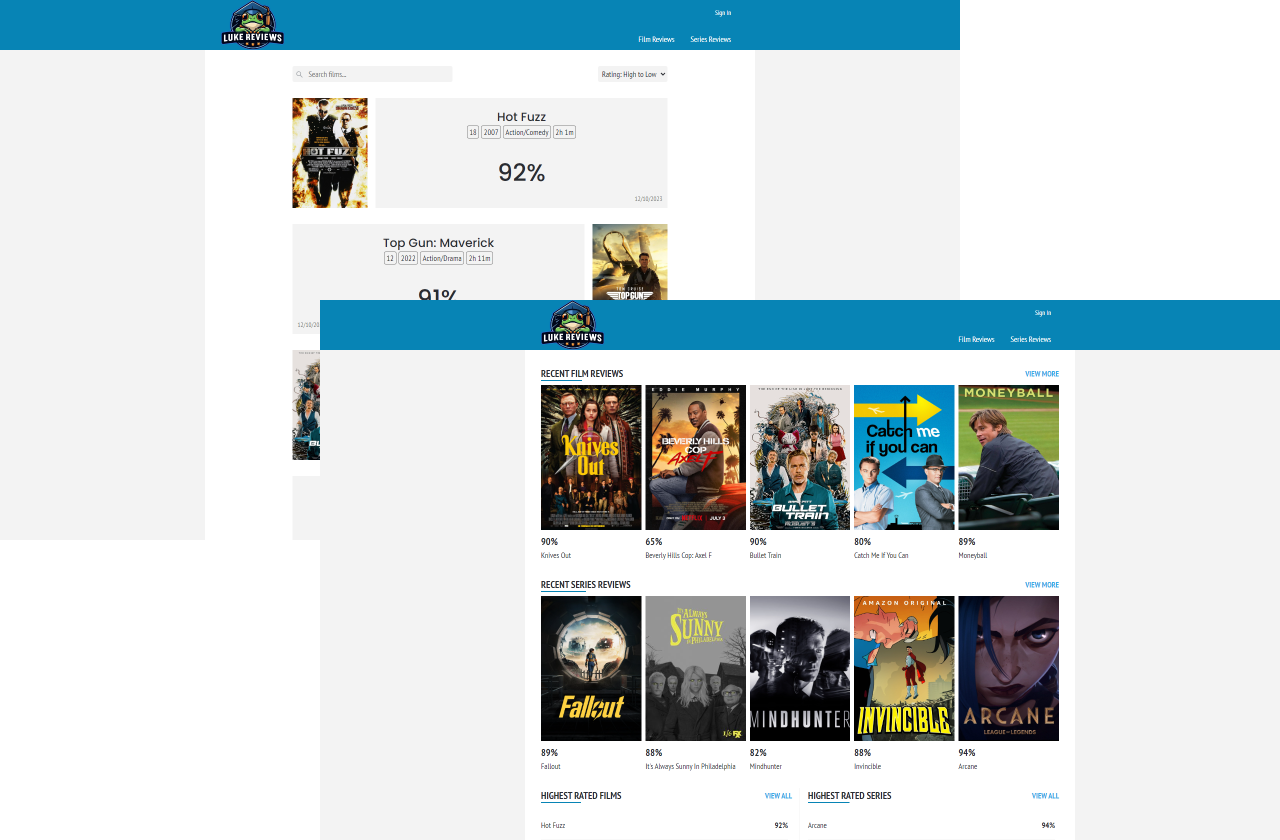
Task: Open the Fallout series poster
Action: (x=591, y=668)
